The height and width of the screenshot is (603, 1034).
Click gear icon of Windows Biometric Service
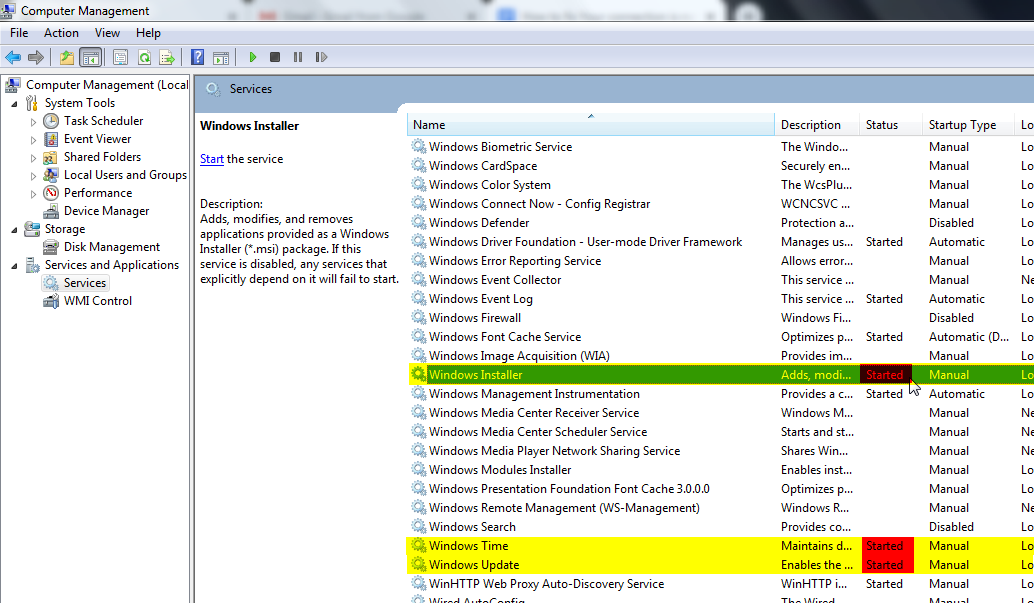418,146
